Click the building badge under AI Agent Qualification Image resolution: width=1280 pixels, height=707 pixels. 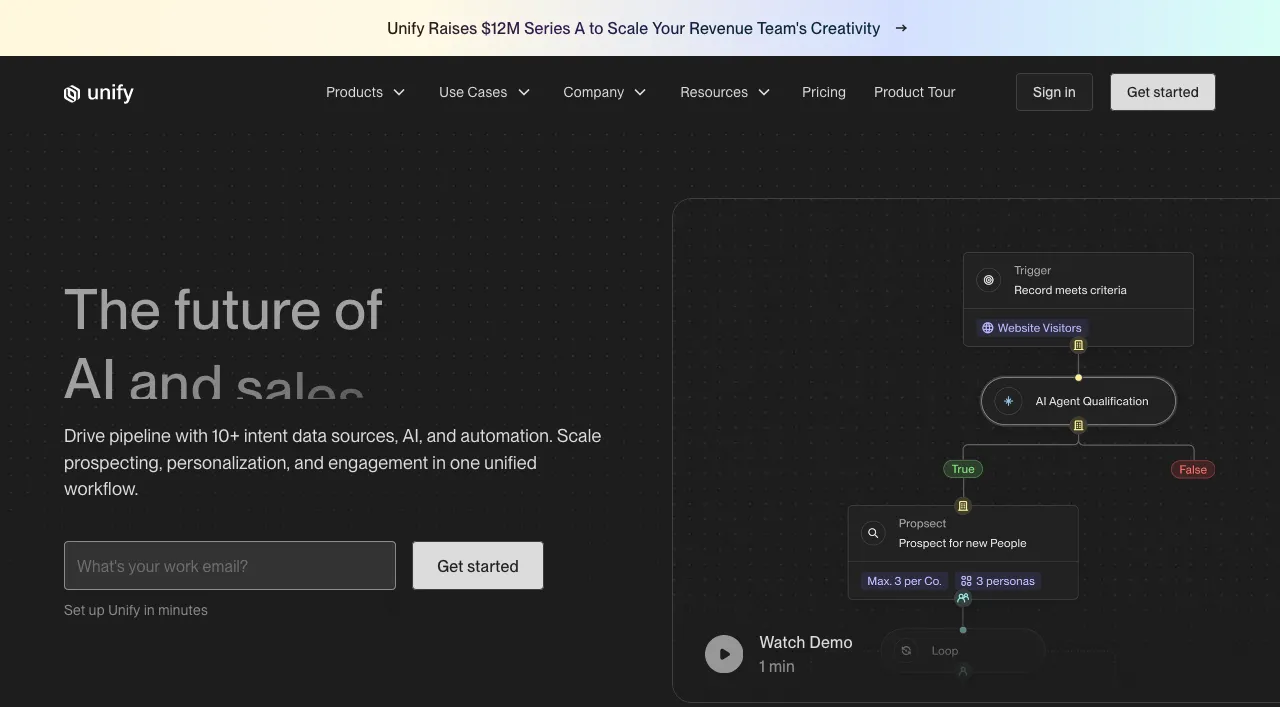tap(1078, 425)
